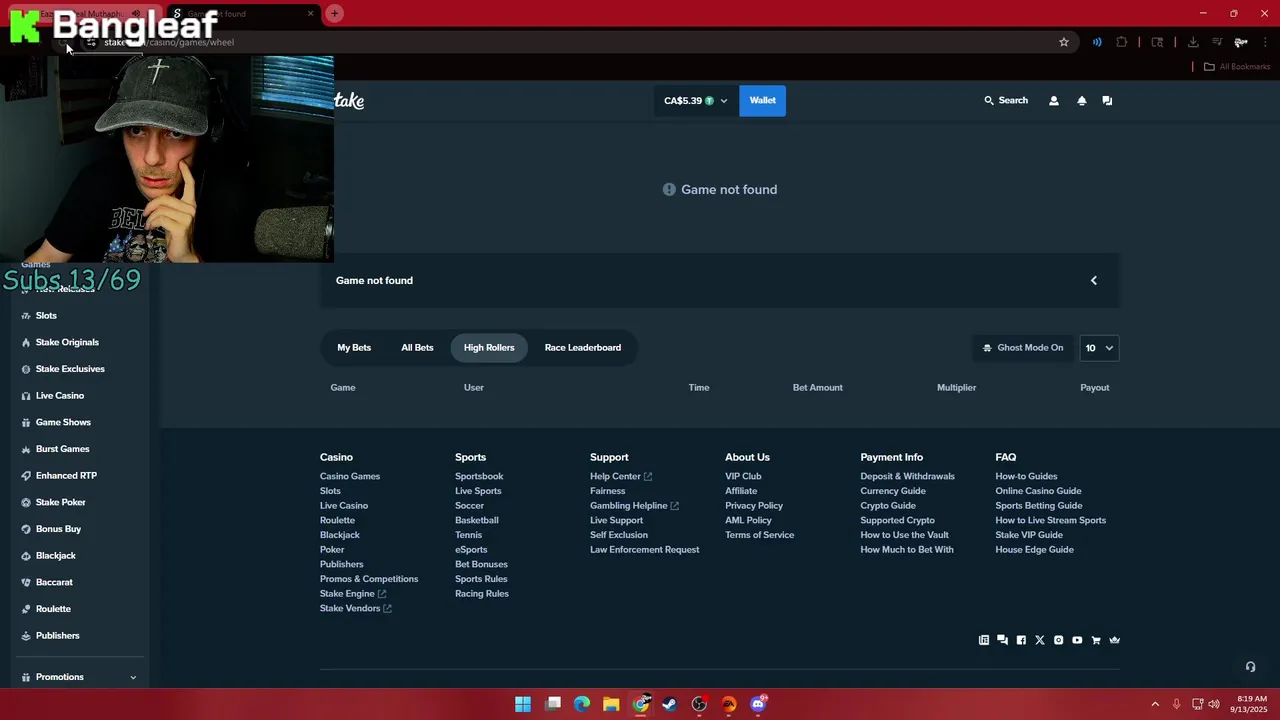Open the All Bookmarks folder

[1236, 67]
